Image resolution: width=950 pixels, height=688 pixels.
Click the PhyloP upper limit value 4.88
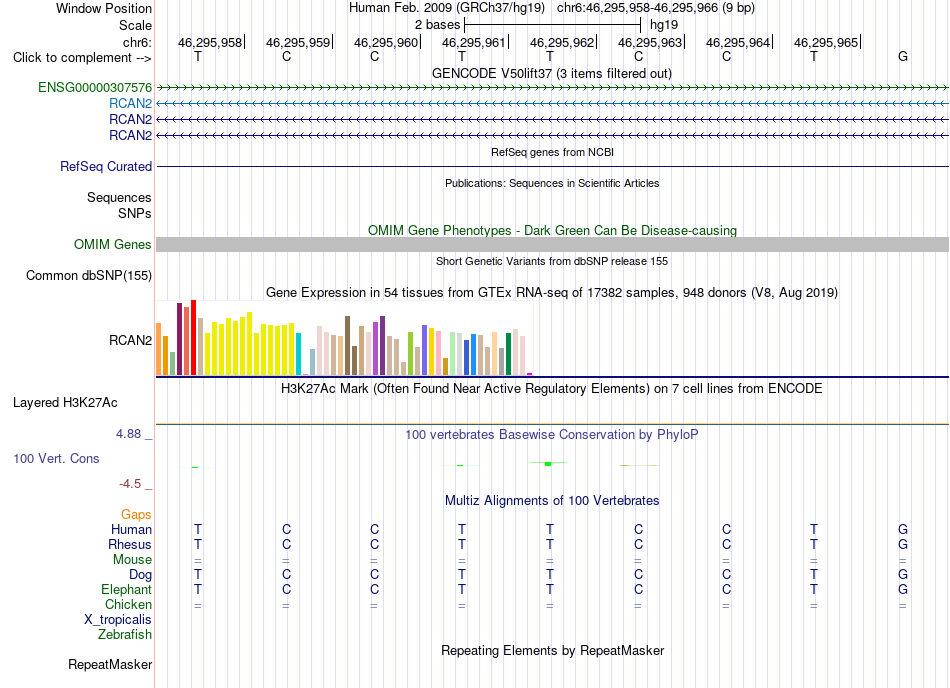pyautogui.click(x=128, y=434)
